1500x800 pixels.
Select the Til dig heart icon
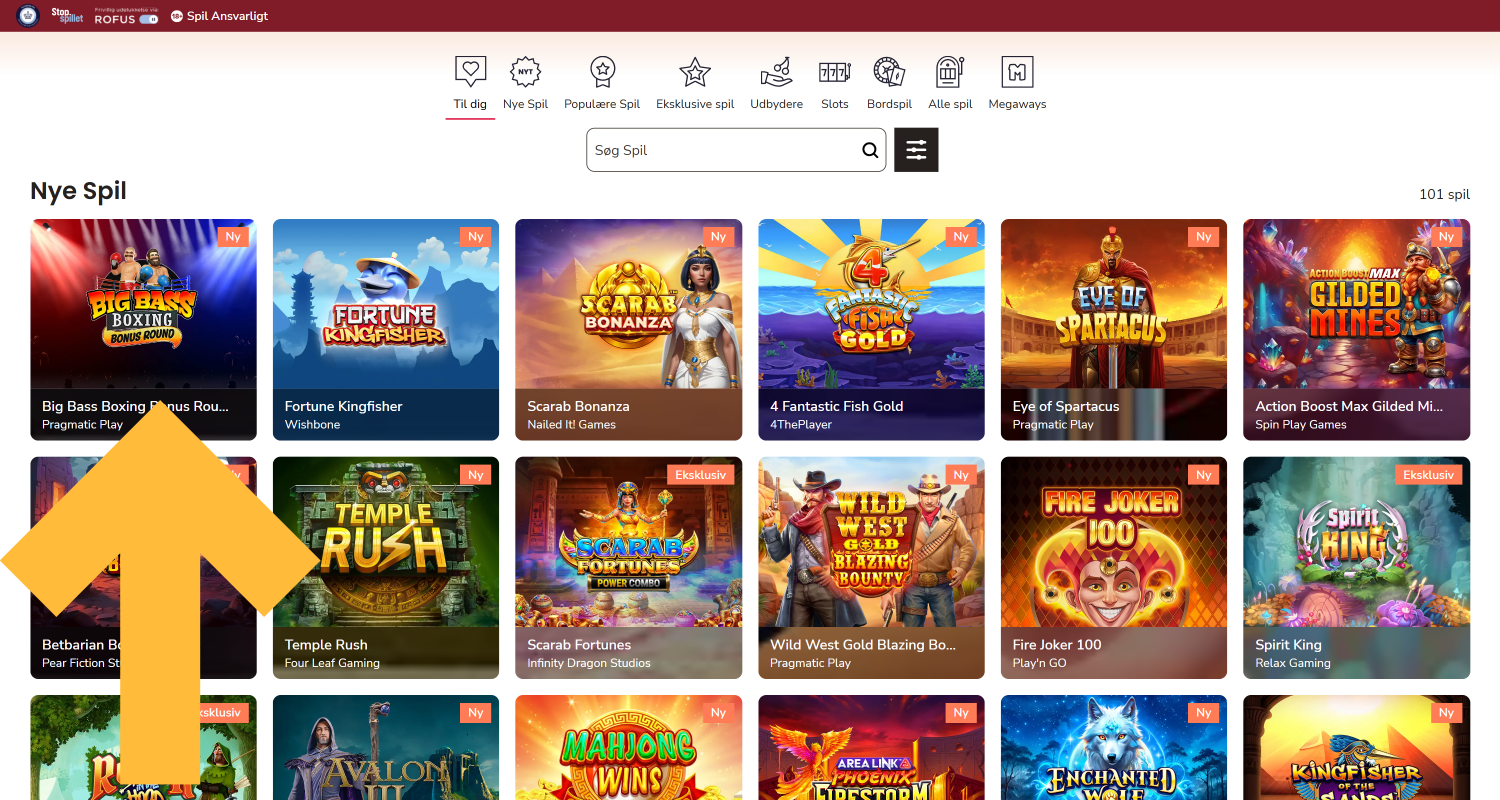point(470,72)
